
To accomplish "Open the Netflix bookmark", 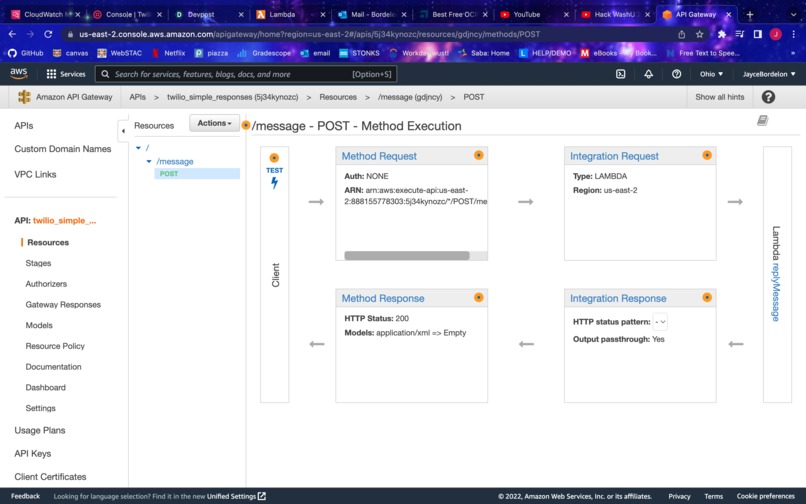I will click(169, 53).
